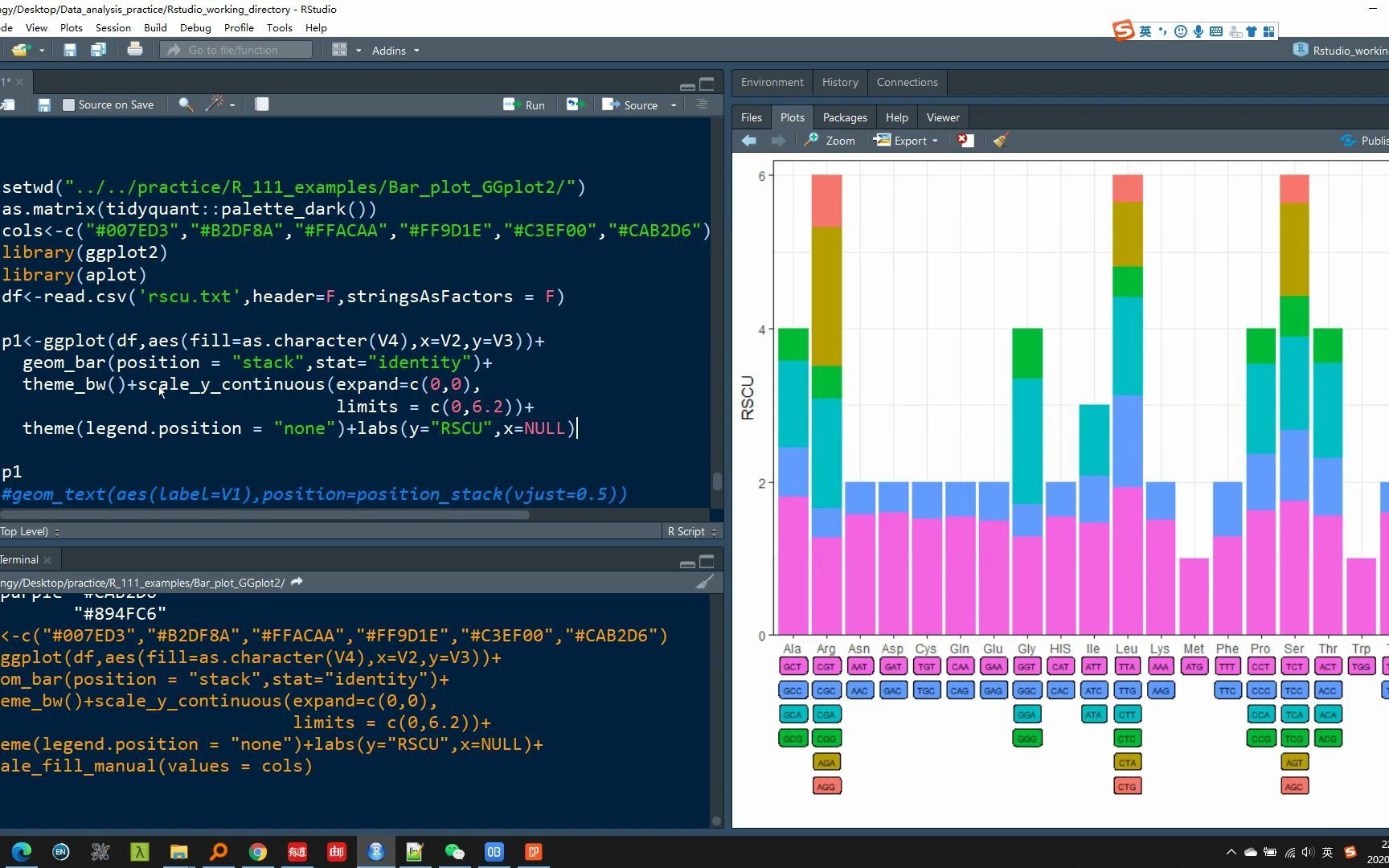Image resolution: width=1389 pixels, height=868 pixels.
Task: Re-run previous code region icon
Action: coord(574,104)
